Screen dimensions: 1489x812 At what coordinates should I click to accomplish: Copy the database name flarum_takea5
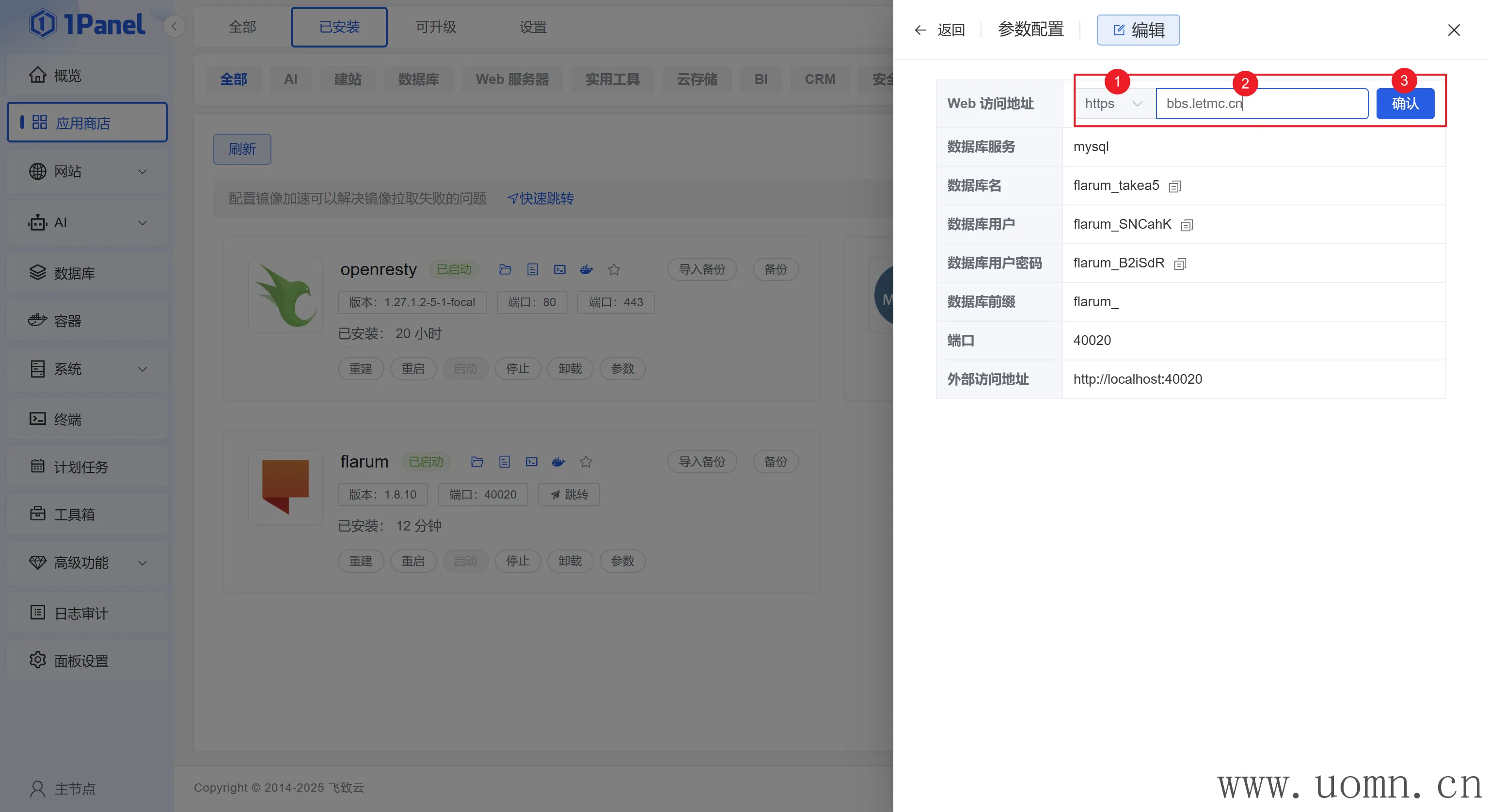[x=1174, y=186]
